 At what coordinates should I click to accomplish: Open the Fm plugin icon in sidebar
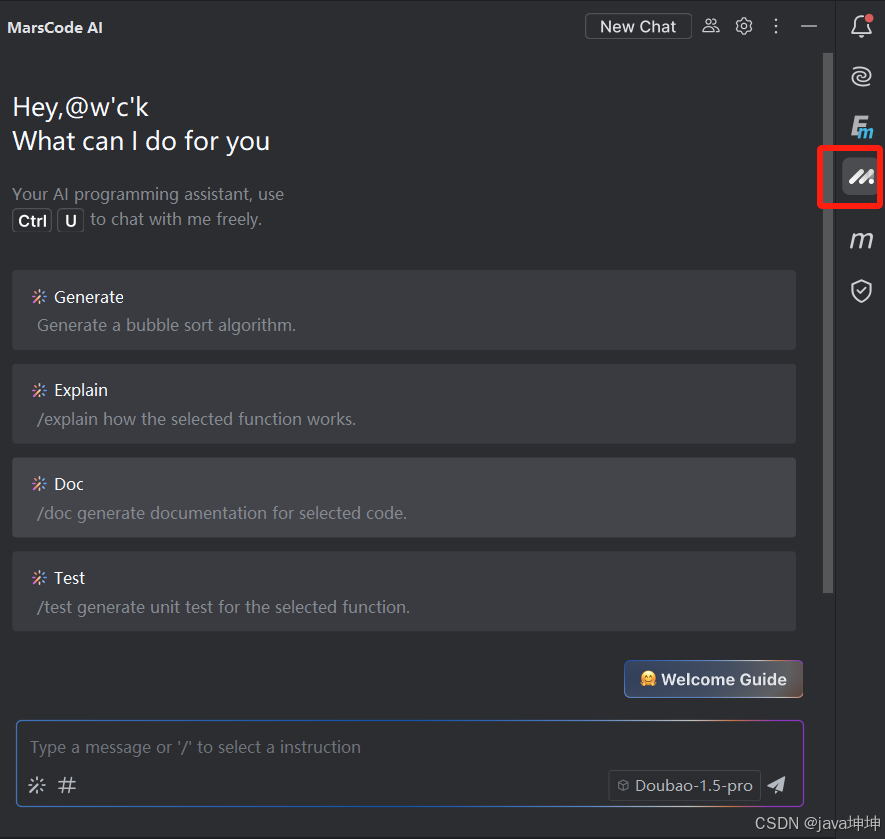click(x=862, y=126)
